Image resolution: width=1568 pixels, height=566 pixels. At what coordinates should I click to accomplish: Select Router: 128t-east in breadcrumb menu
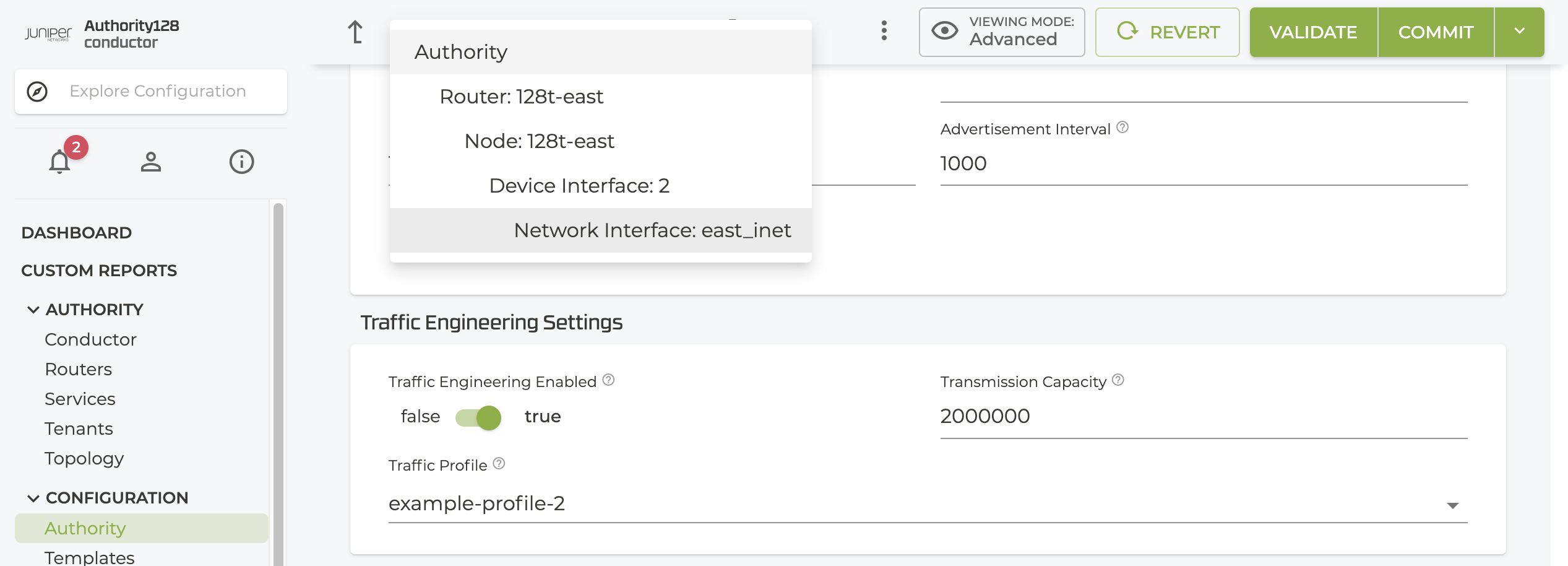[521, 97]
